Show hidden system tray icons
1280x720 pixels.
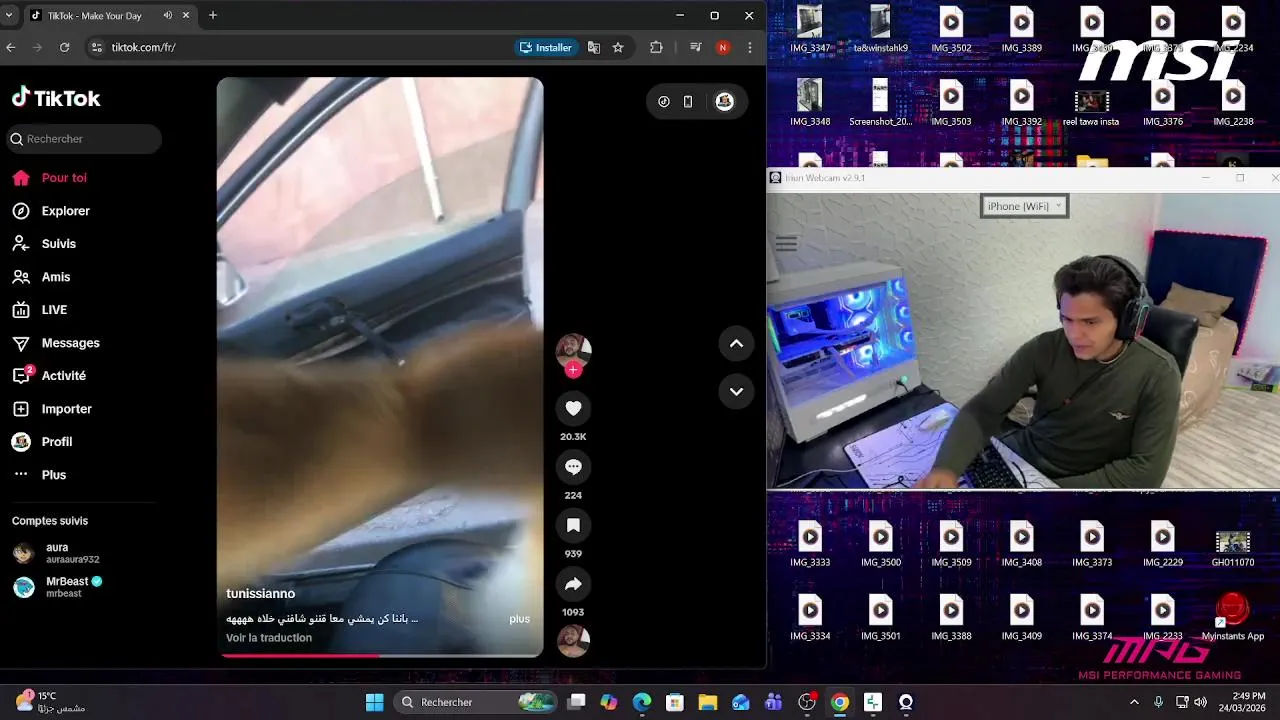(1134, 702)
